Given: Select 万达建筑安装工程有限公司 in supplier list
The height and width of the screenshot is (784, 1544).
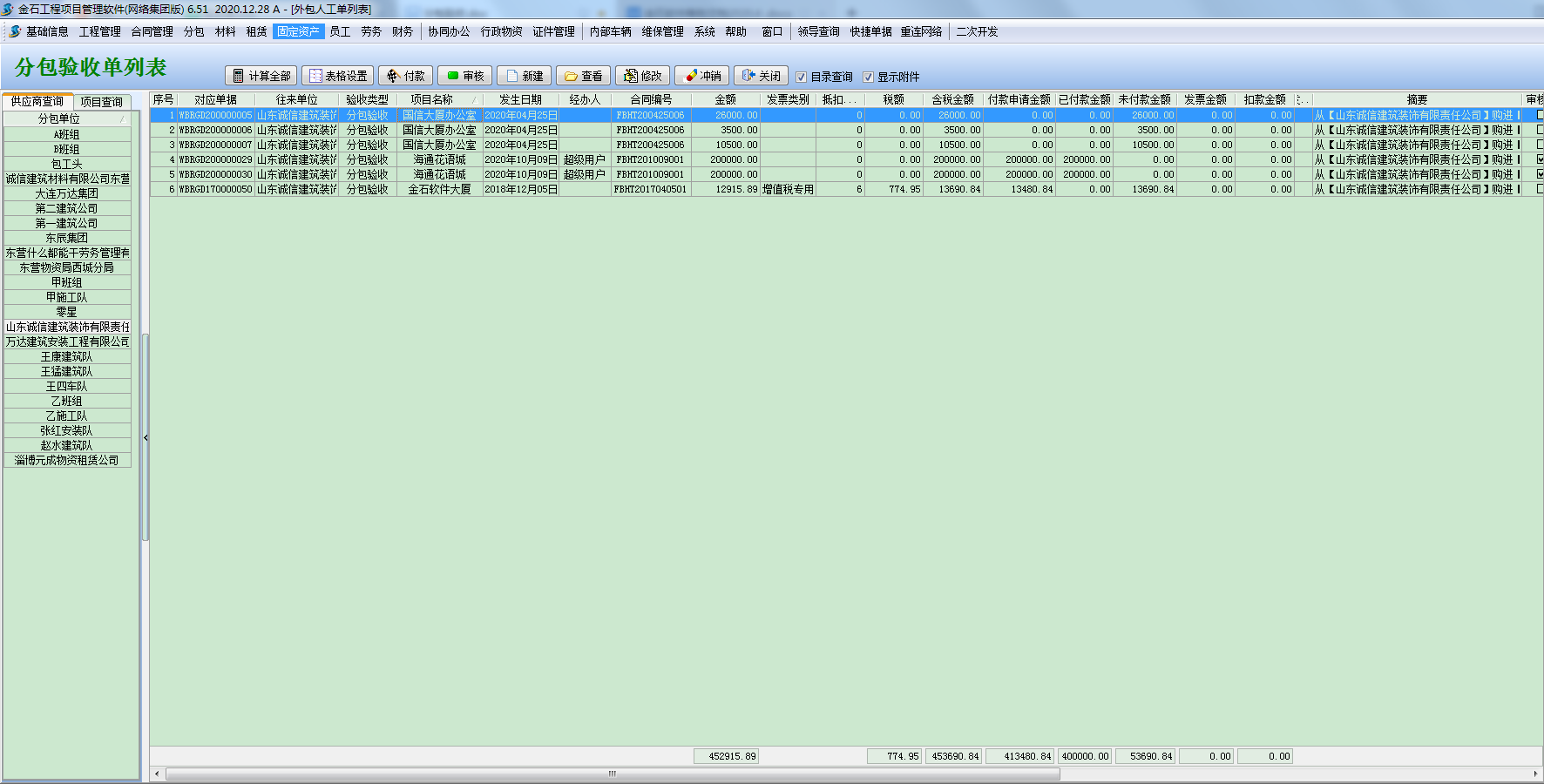Looking at the screenshot, I should tap(67, 341).
